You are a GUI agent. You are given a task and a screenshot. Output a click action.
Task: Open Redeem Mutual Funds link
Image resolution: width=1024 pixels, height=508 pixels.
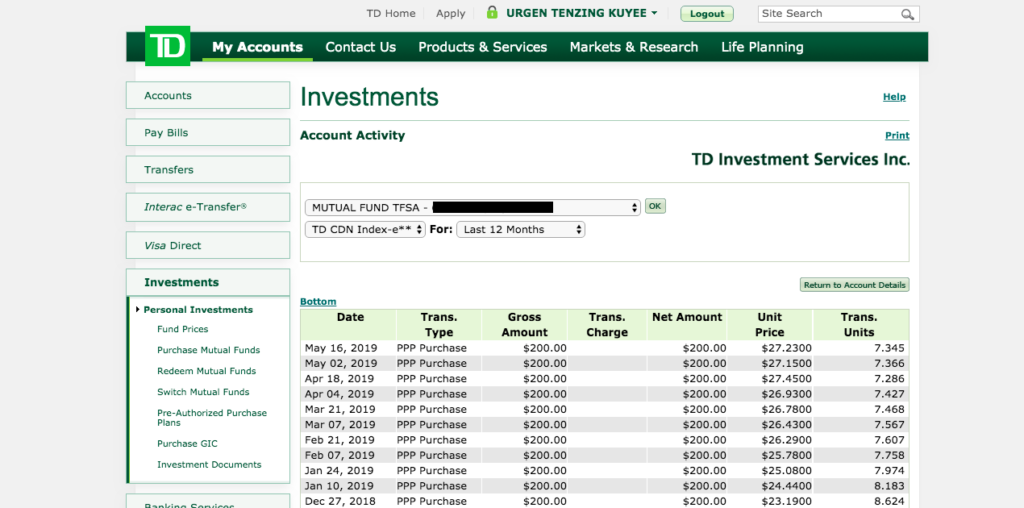[206, 371]
